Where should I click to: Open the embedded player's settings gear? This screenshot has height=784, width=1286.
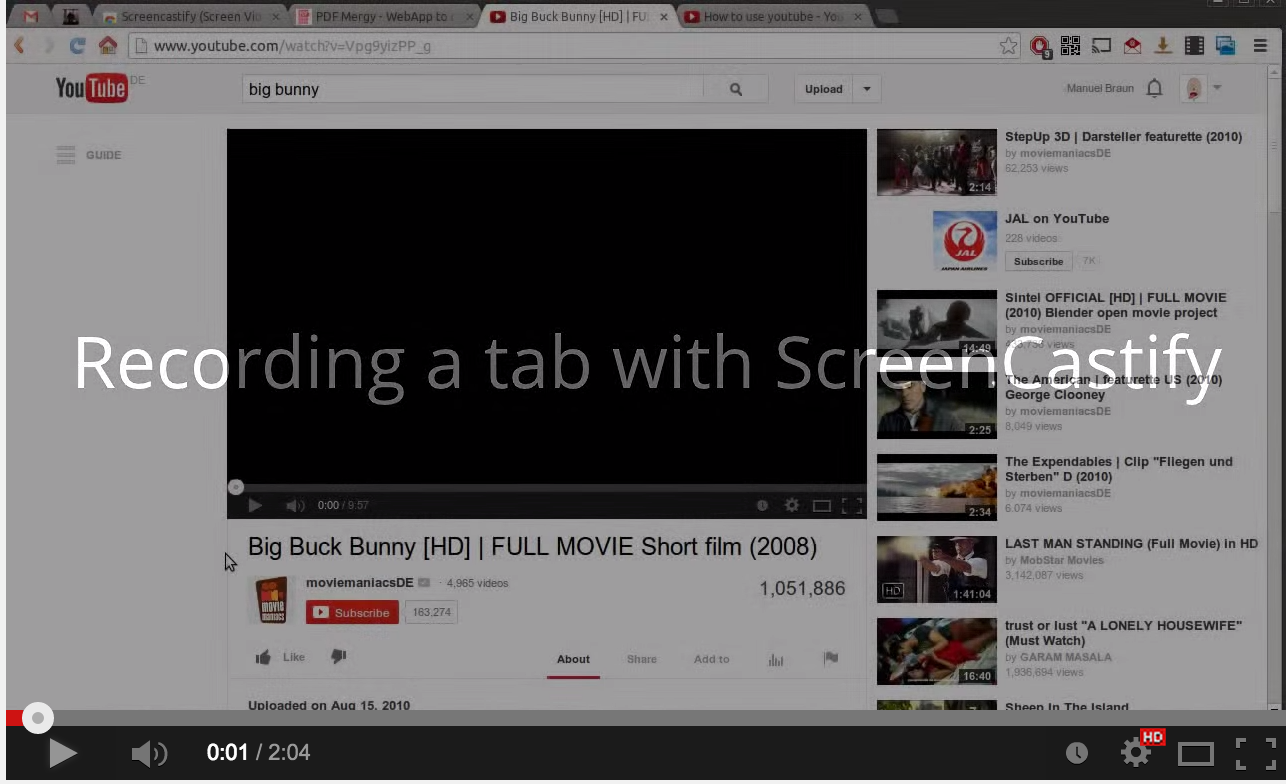pos(791,506)
